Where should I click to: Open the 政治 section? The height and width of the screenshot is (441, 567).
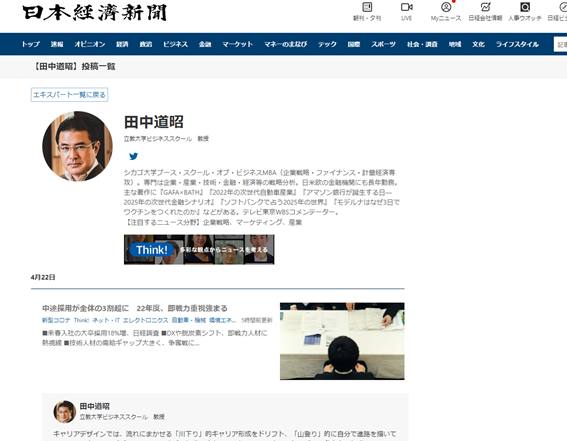(146, 44)
